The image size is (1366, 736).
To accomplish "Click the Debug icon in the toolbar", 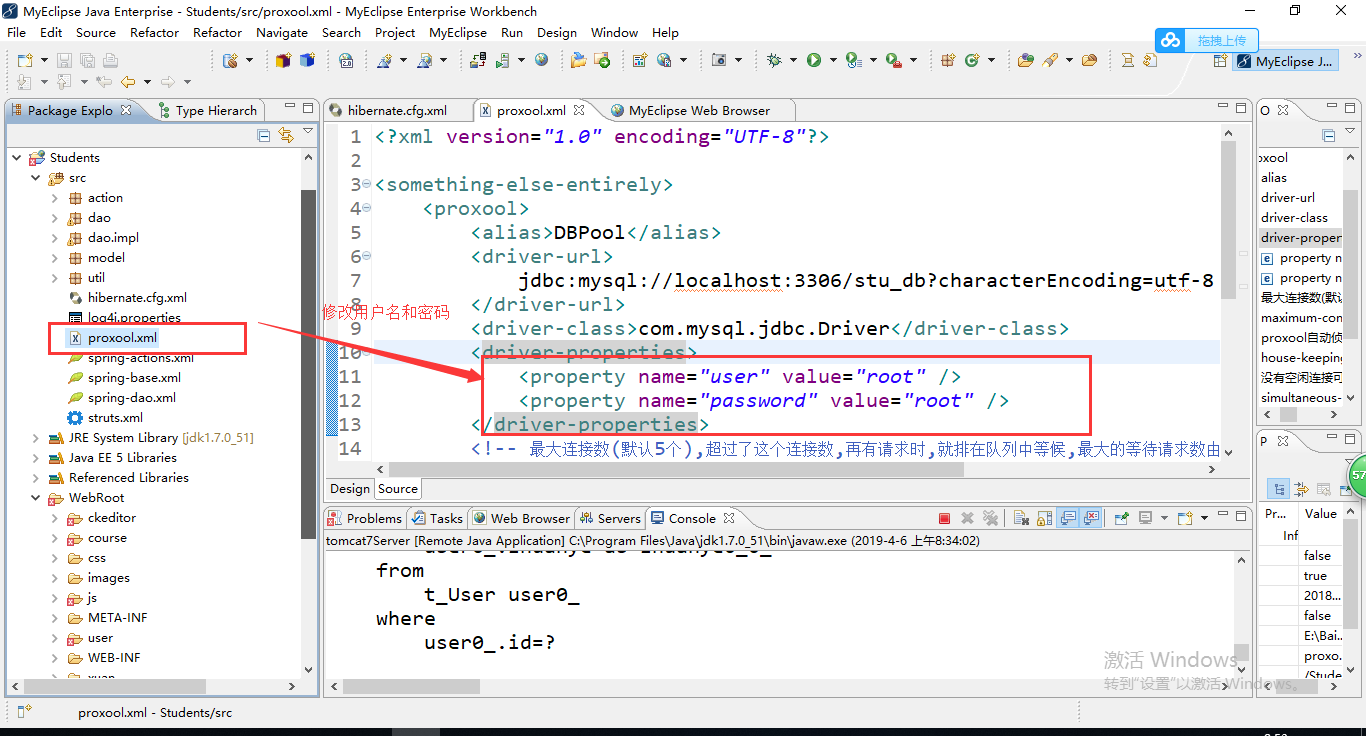I will tap(775, 60).
